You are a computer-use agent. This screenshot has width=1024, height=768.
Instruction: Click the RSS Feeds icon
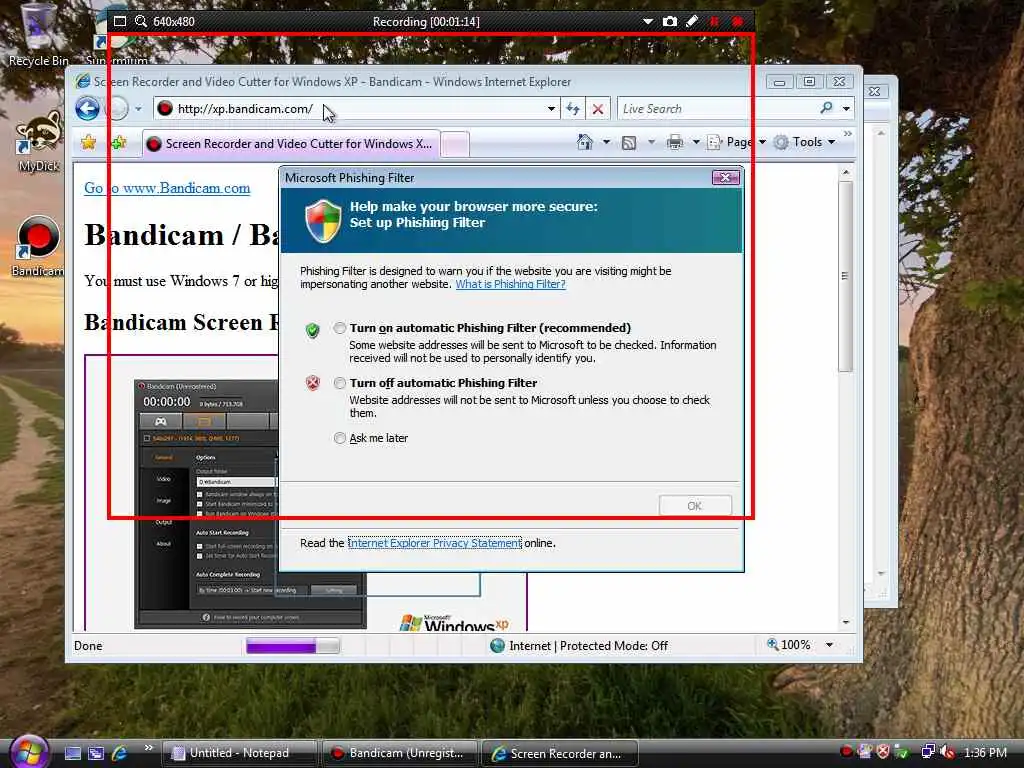(629, 142)
